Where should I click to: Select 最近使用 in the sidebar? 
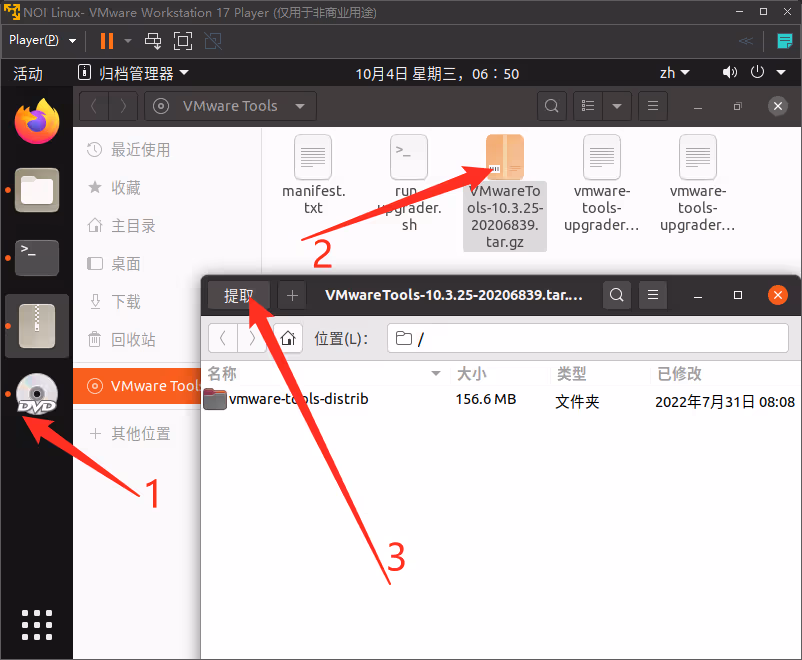(x=140, y=150)
